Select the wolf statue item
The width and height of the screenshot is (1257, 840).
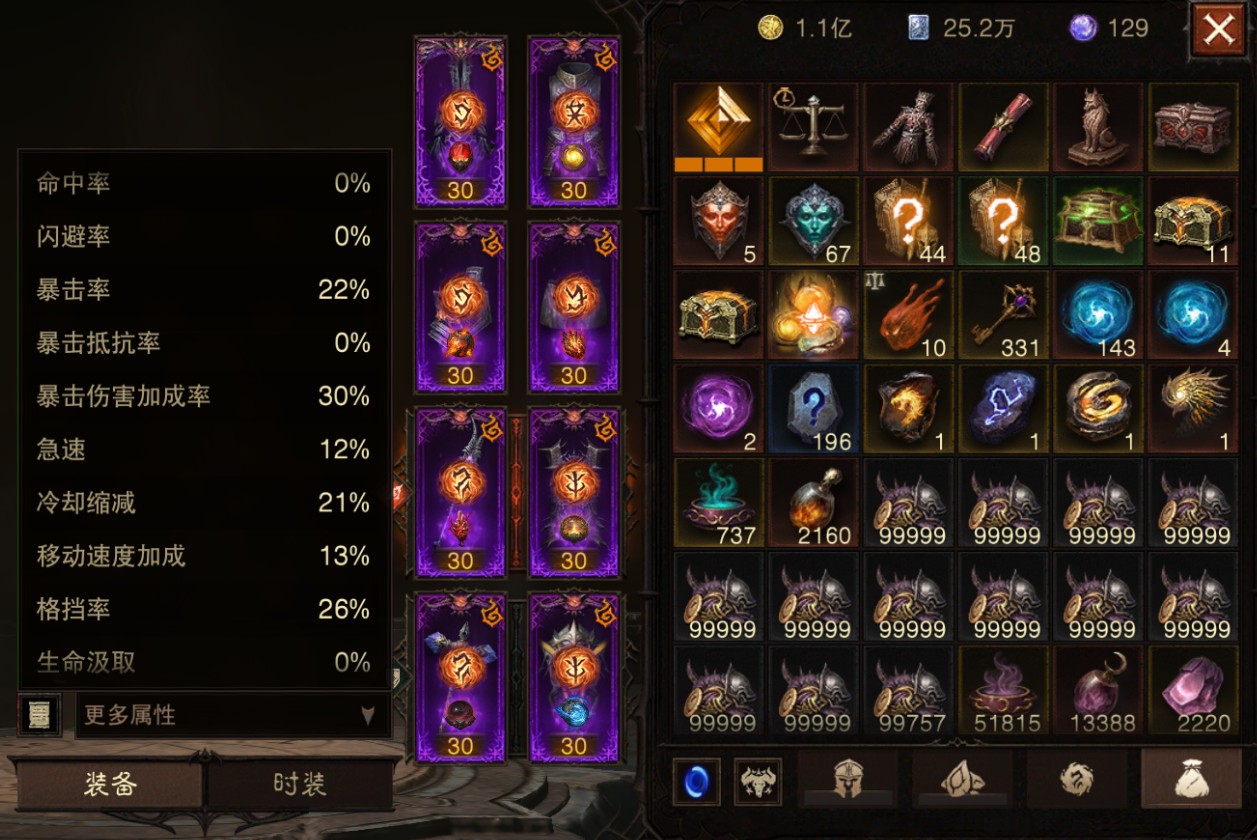point(1097,126)
